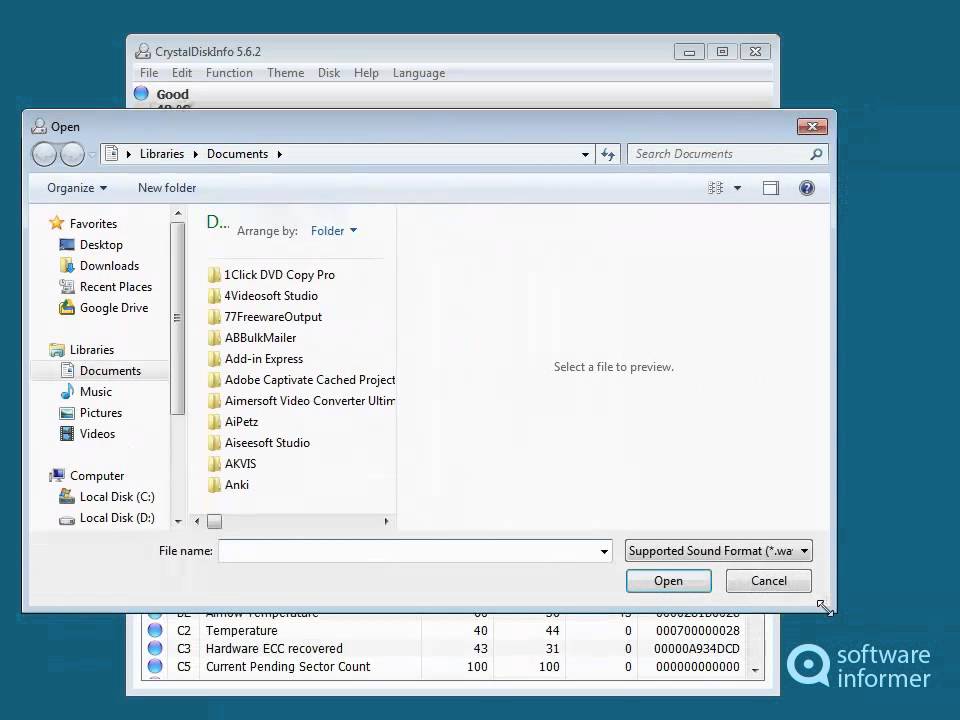
Task: Click the New folder button
Action: click(167, 188)
